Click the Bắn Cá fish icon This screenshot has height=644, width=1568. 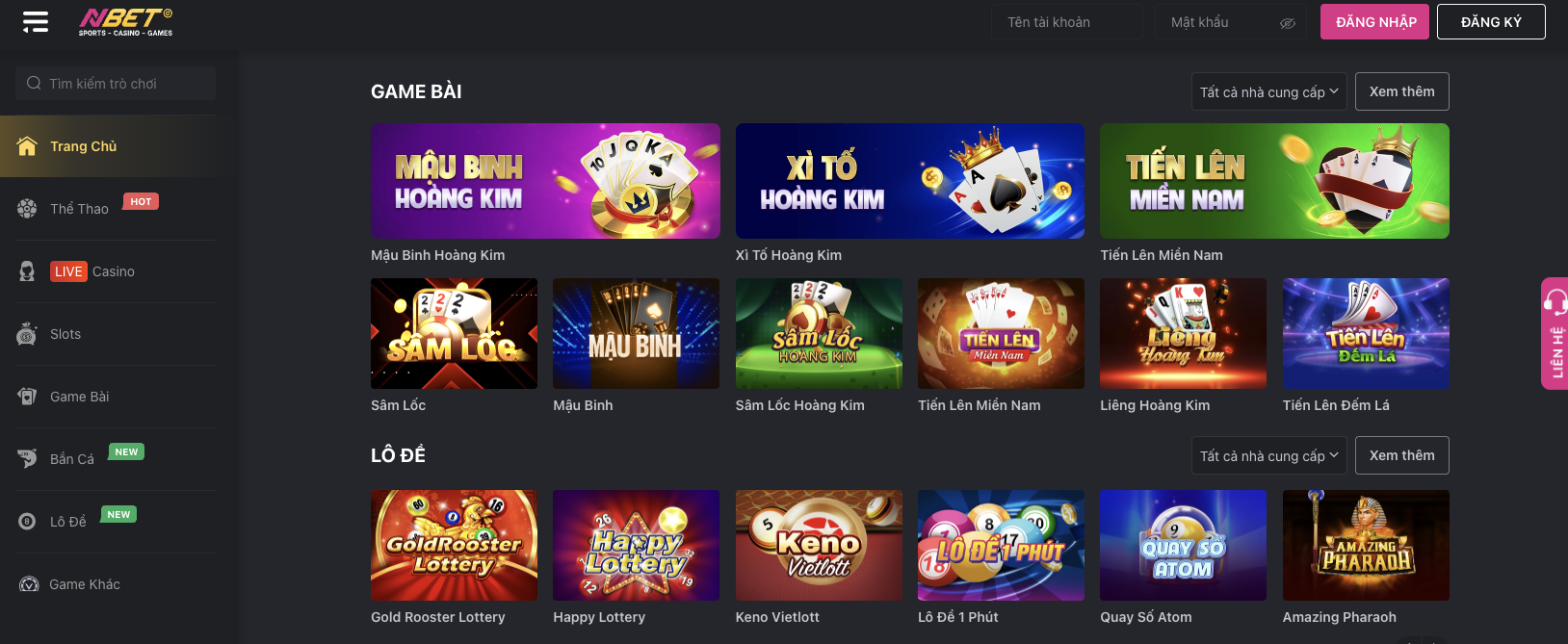pos(27,459)
